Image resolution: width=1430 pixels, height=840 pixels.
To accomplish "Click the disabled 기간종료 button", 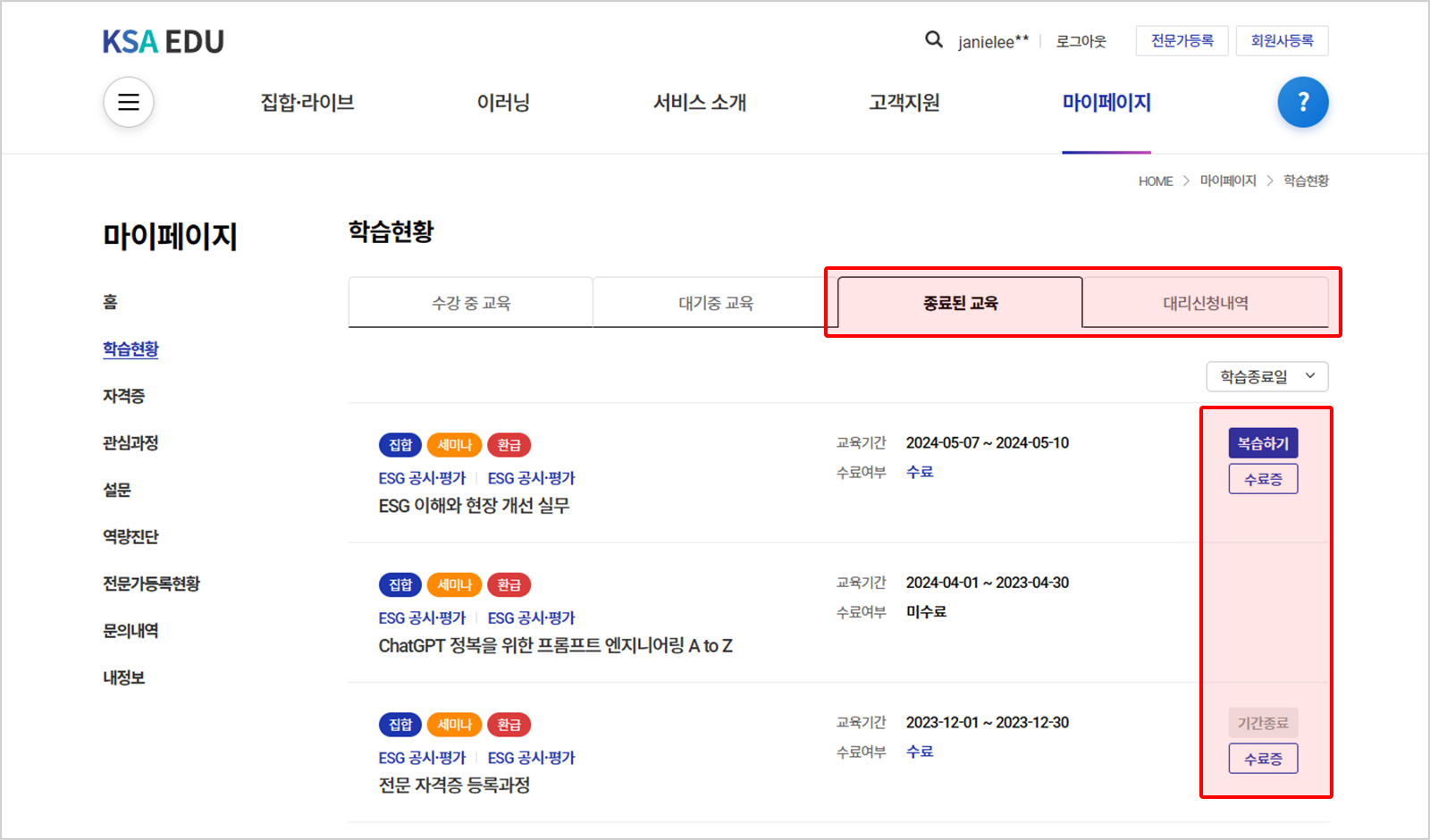I will [x=1264, y=723].
